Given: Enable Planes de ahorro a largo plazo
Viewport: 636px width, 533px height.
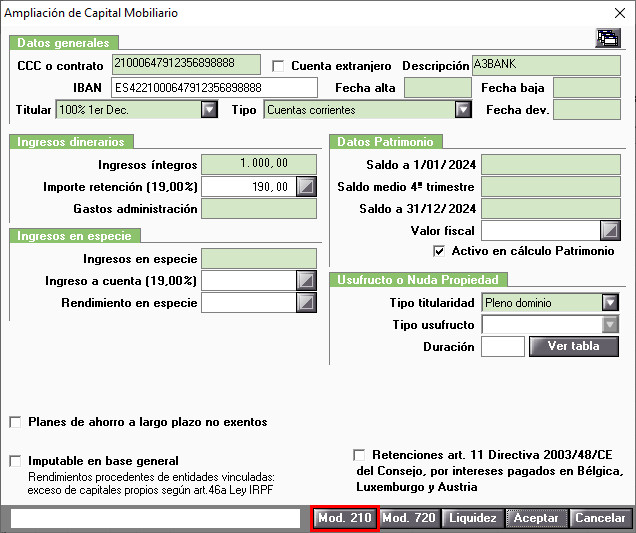Looking at the screenshot, I should coord(15,422).
